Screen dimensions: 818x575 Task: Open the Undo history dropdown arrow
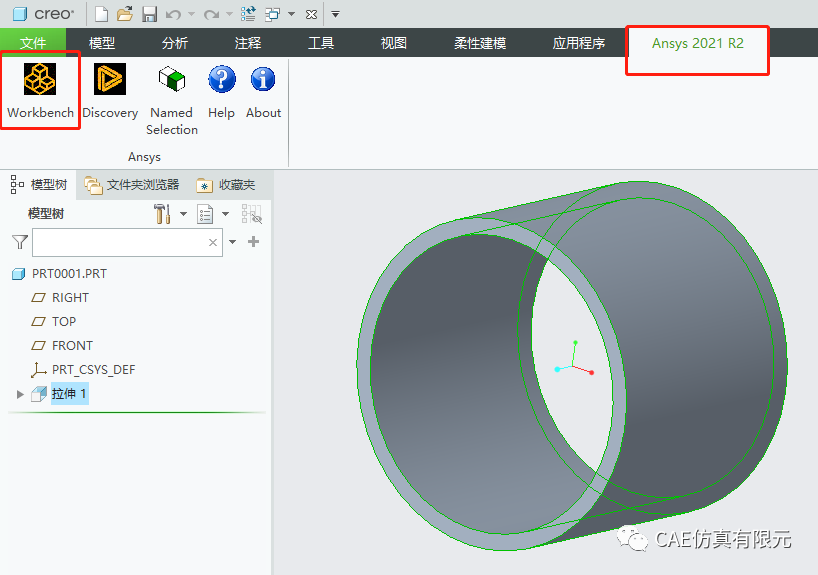[191, 15]
